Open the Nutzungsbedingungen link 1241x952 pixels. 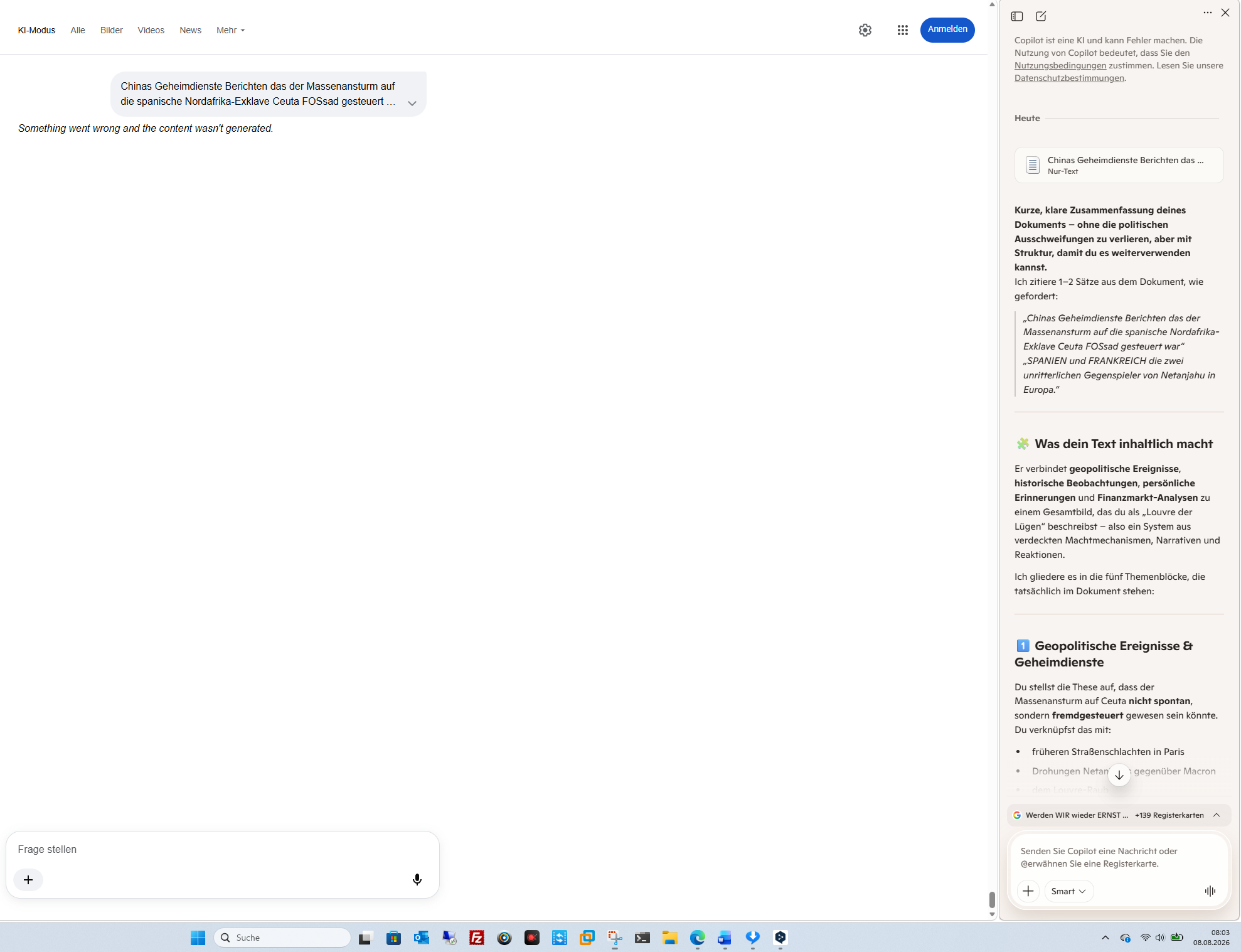click(x=1060, y=65)
